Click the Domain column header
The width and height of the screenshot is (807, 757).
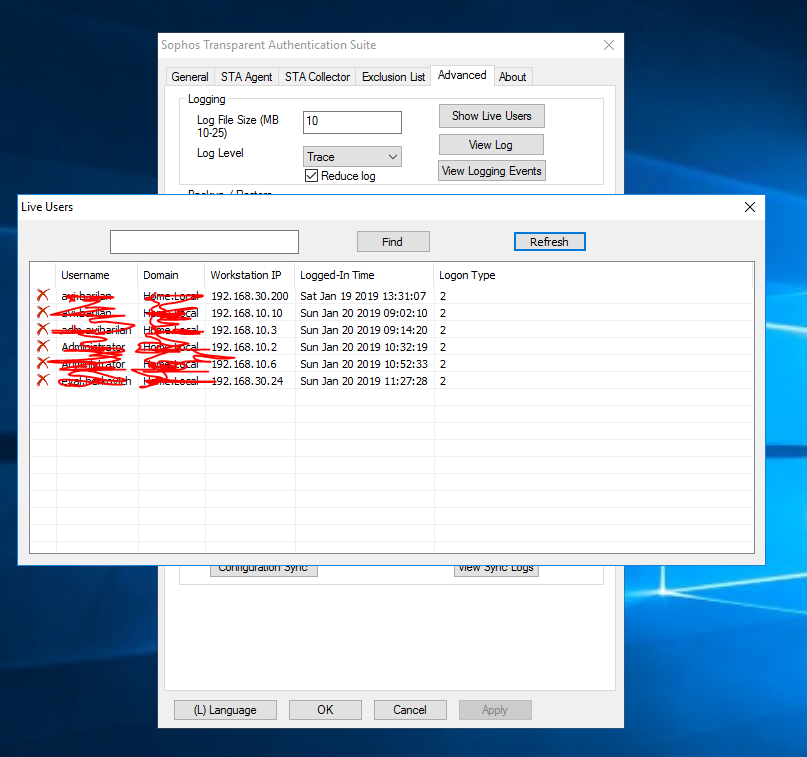coord(171,275)
